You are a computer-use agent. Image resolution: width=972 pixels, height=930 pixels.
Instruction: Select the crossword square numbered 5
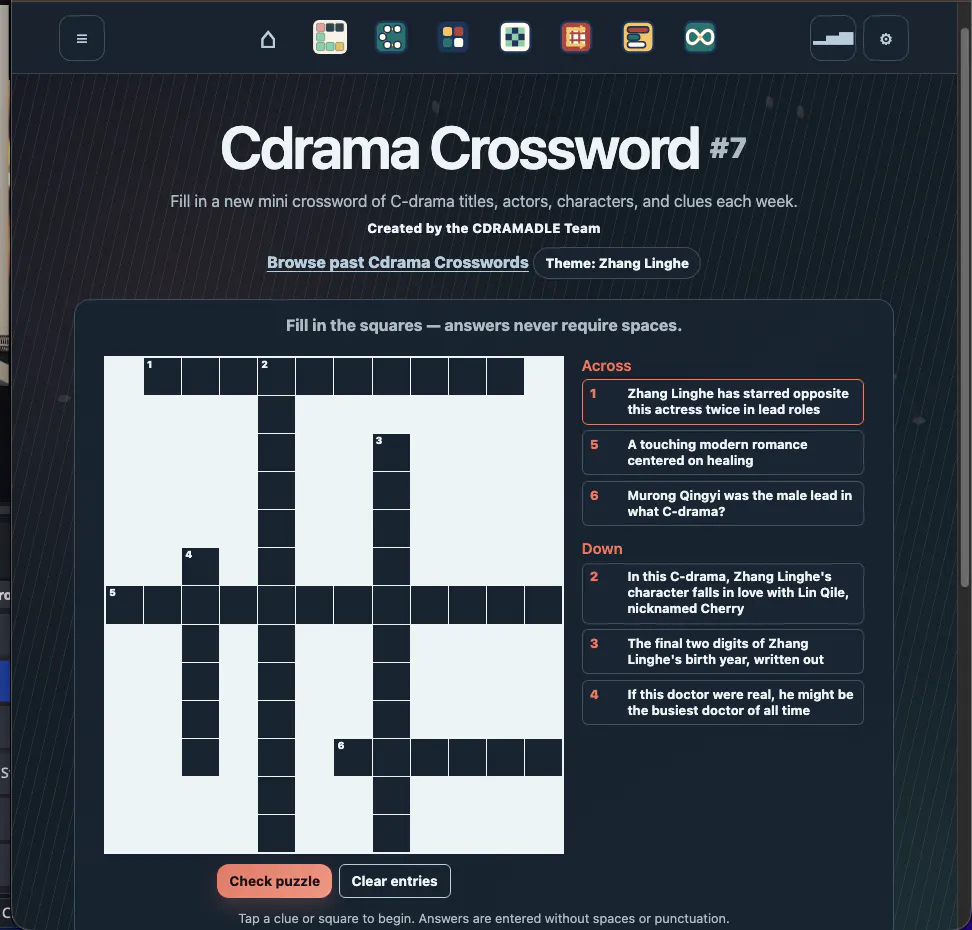124,604
